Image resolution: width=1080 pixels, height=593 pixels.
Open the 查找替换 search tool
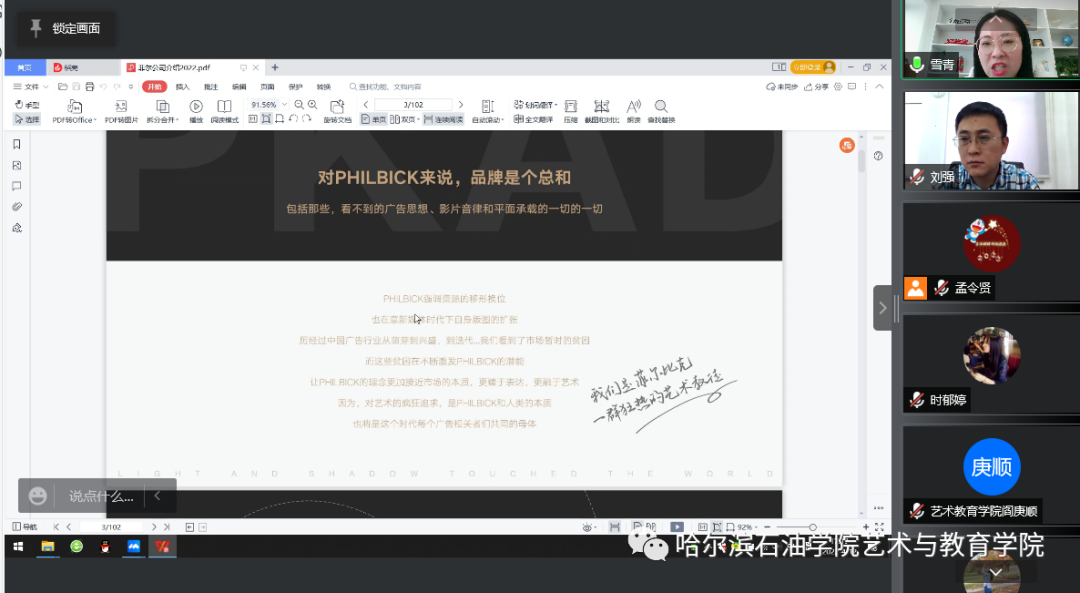[x=661, y=106]
